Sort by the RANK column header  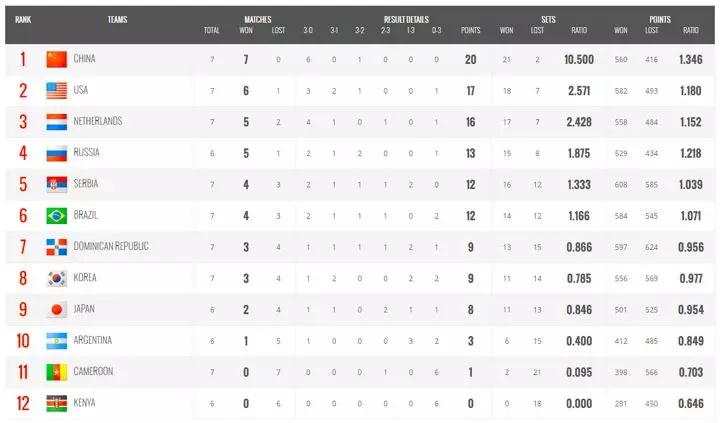[x=22, y=19]
